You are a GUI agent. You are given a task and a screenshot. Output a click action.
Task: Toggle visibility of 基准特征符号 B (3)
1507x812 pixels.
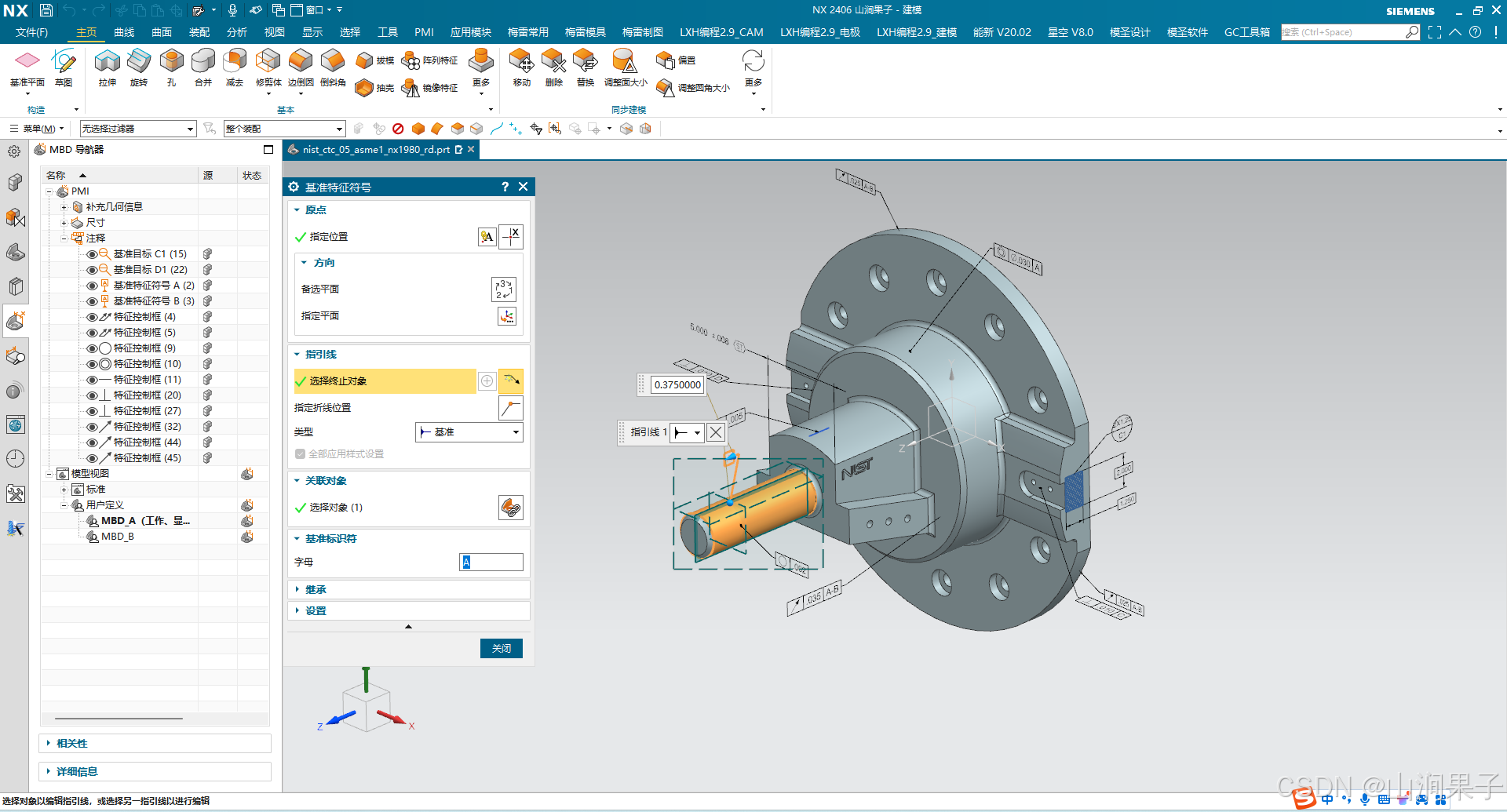[92, 301]
